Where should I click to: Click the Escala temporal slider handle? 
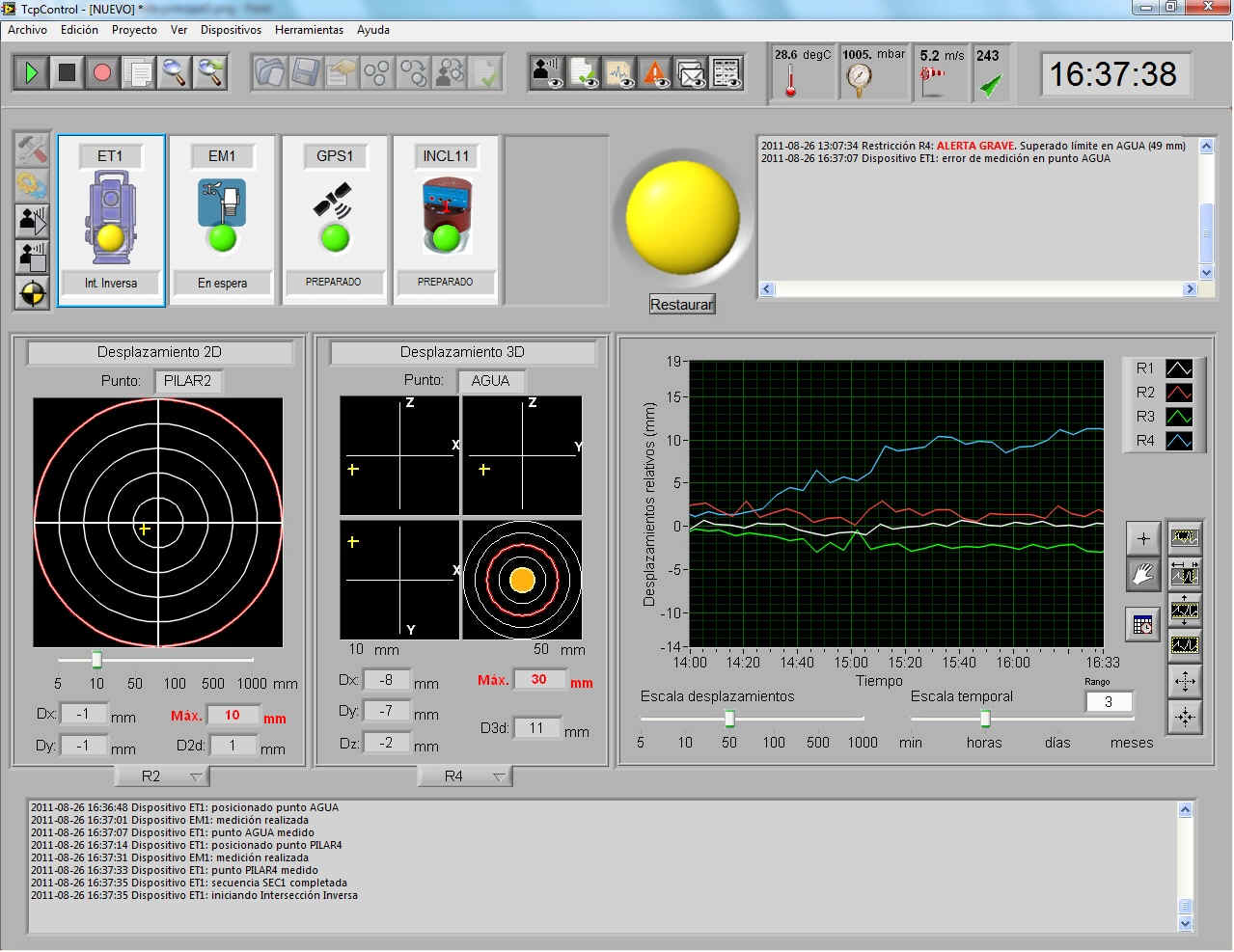[985, 719]
